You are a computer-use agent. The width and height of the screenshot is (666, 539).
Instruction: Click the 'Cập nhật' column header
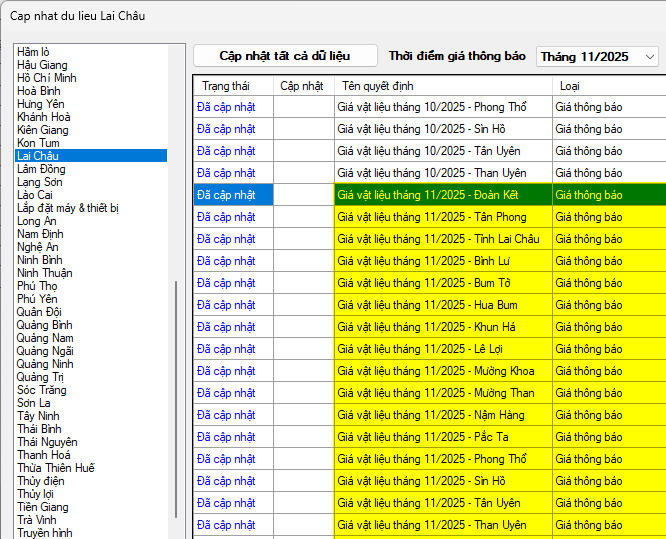click(302, 86)
